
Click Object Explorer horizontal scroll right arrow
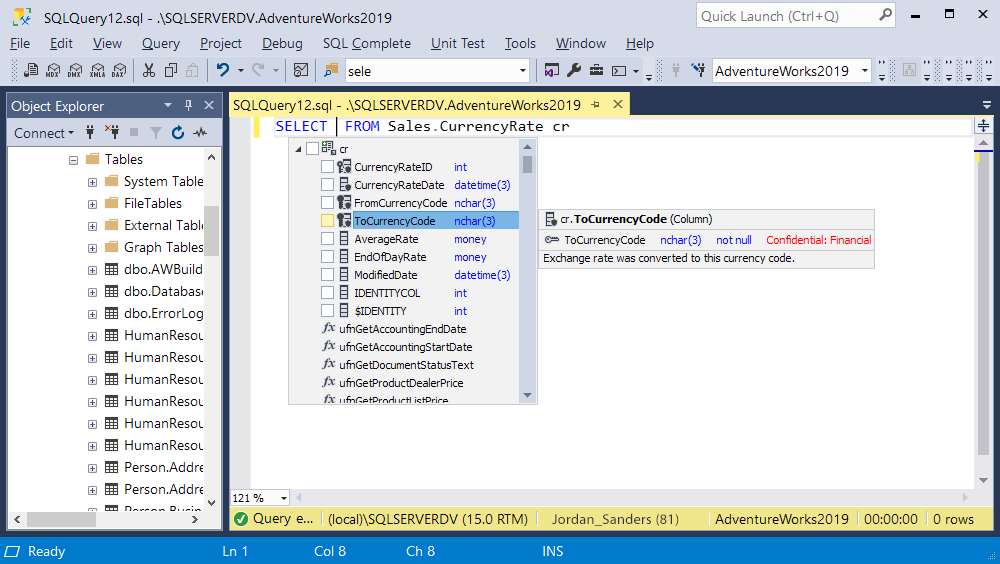(x=195, y=519)
